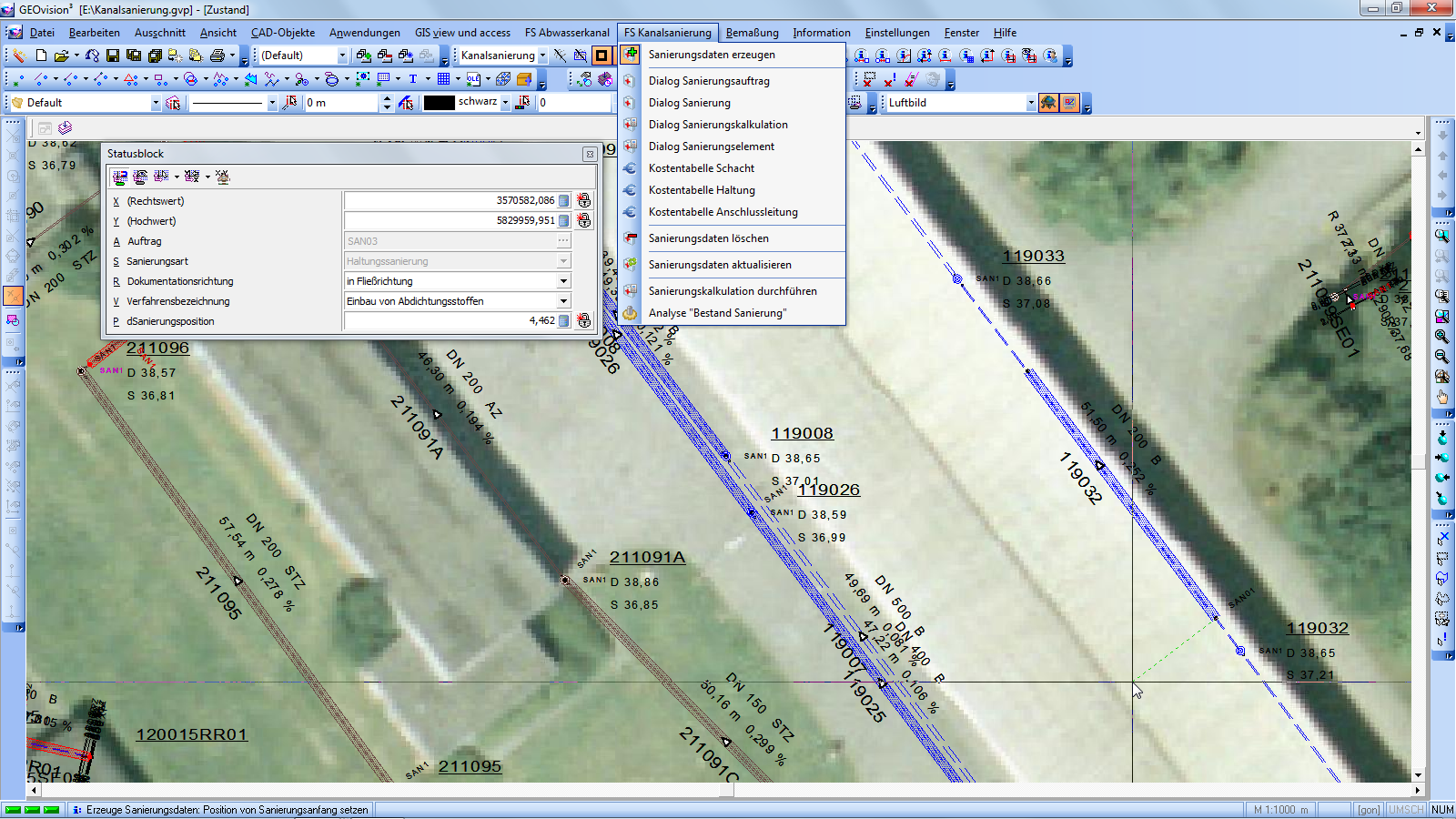Select 'Kostentabelle Haltung' menu entry
This screenshot has width=1456, height=819.
pyautogui.click(x=702, y=190)
